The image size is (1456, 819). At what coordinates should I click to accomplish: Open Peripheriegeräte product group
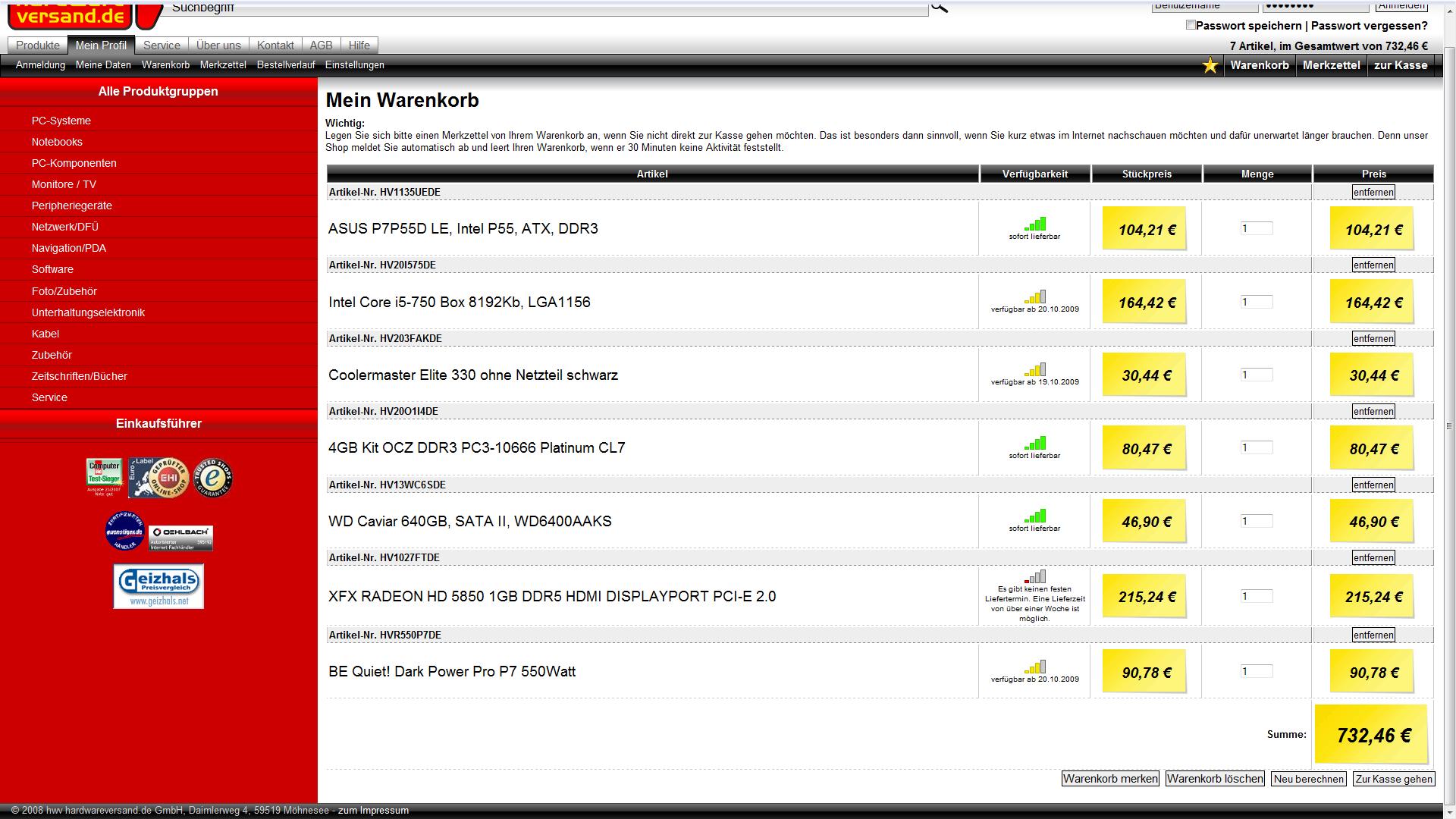coord(72,206)
